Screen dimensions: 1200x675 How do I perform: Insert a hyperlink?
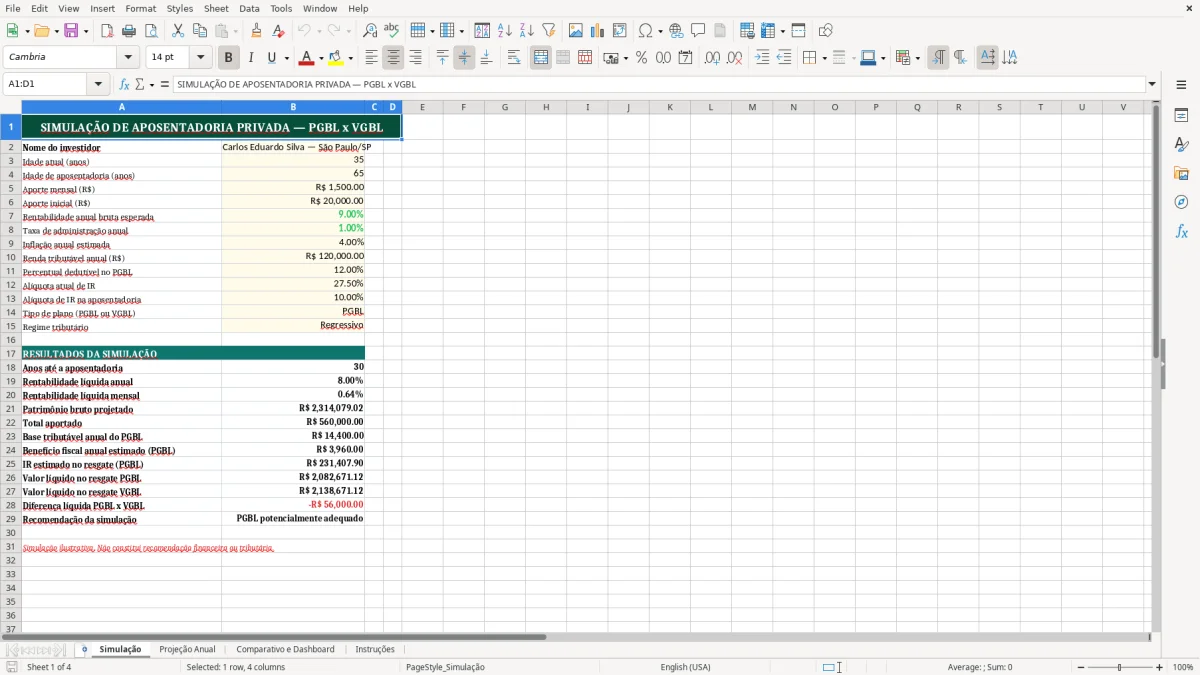click(676, 31)
